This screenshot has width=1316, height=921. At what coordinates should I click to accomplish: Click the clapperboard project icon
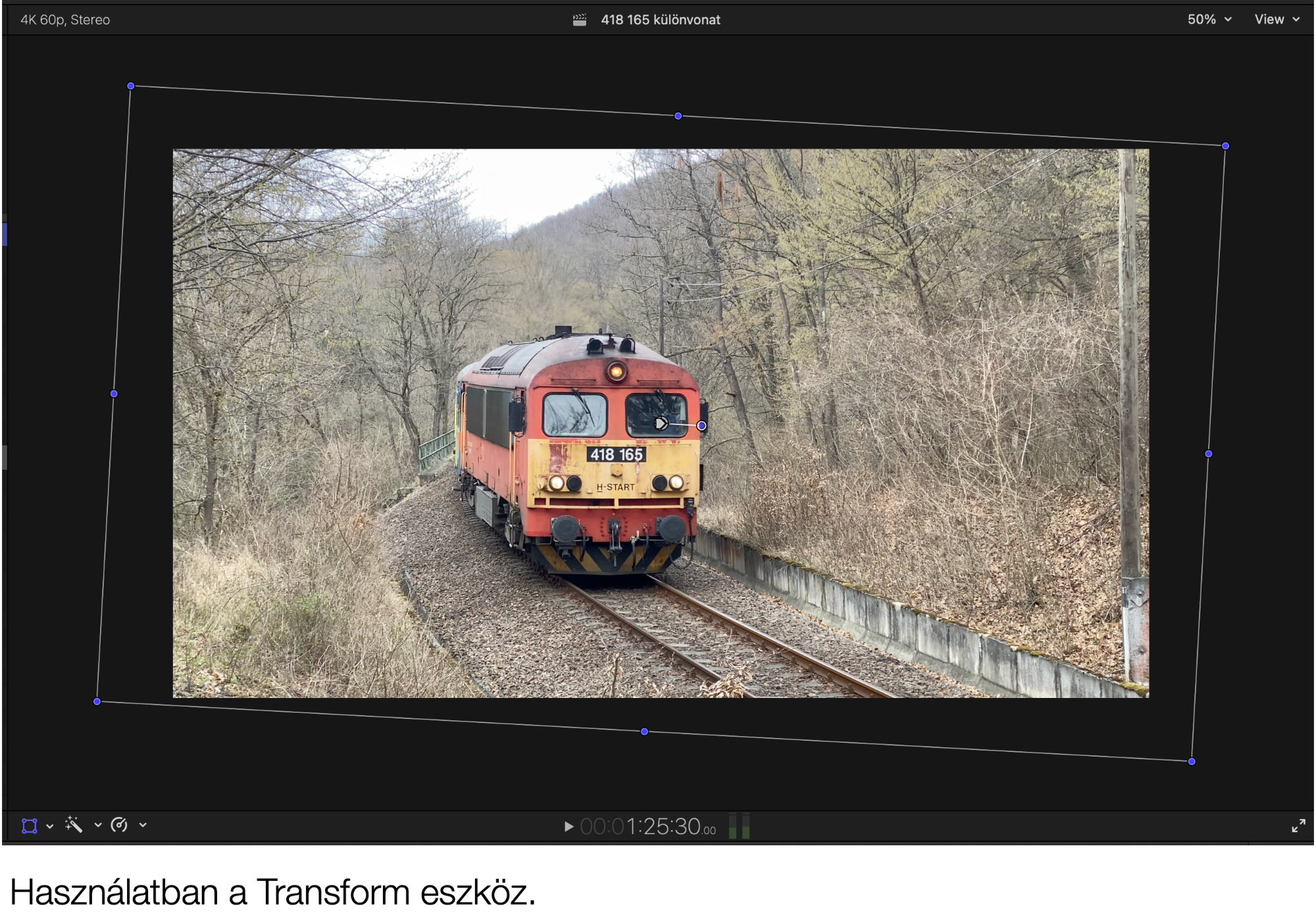pos(580,20)
